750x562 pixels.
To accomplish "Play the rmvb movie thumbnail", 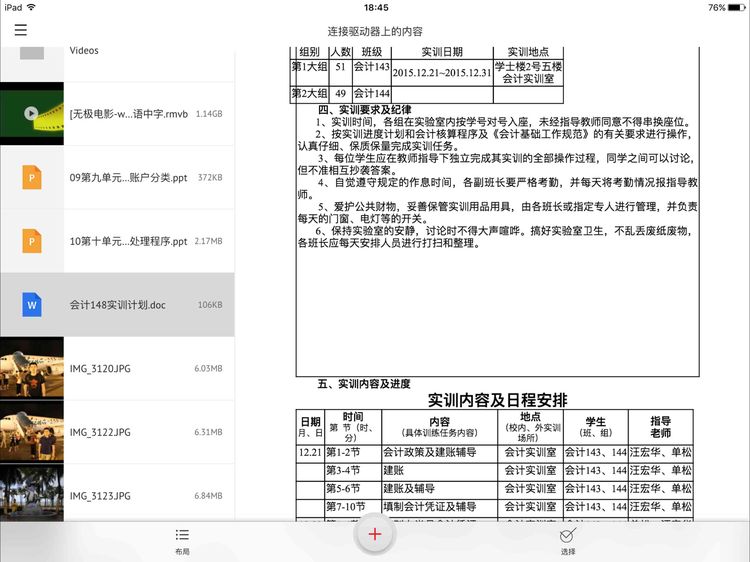I will click(x=32, y=113).
